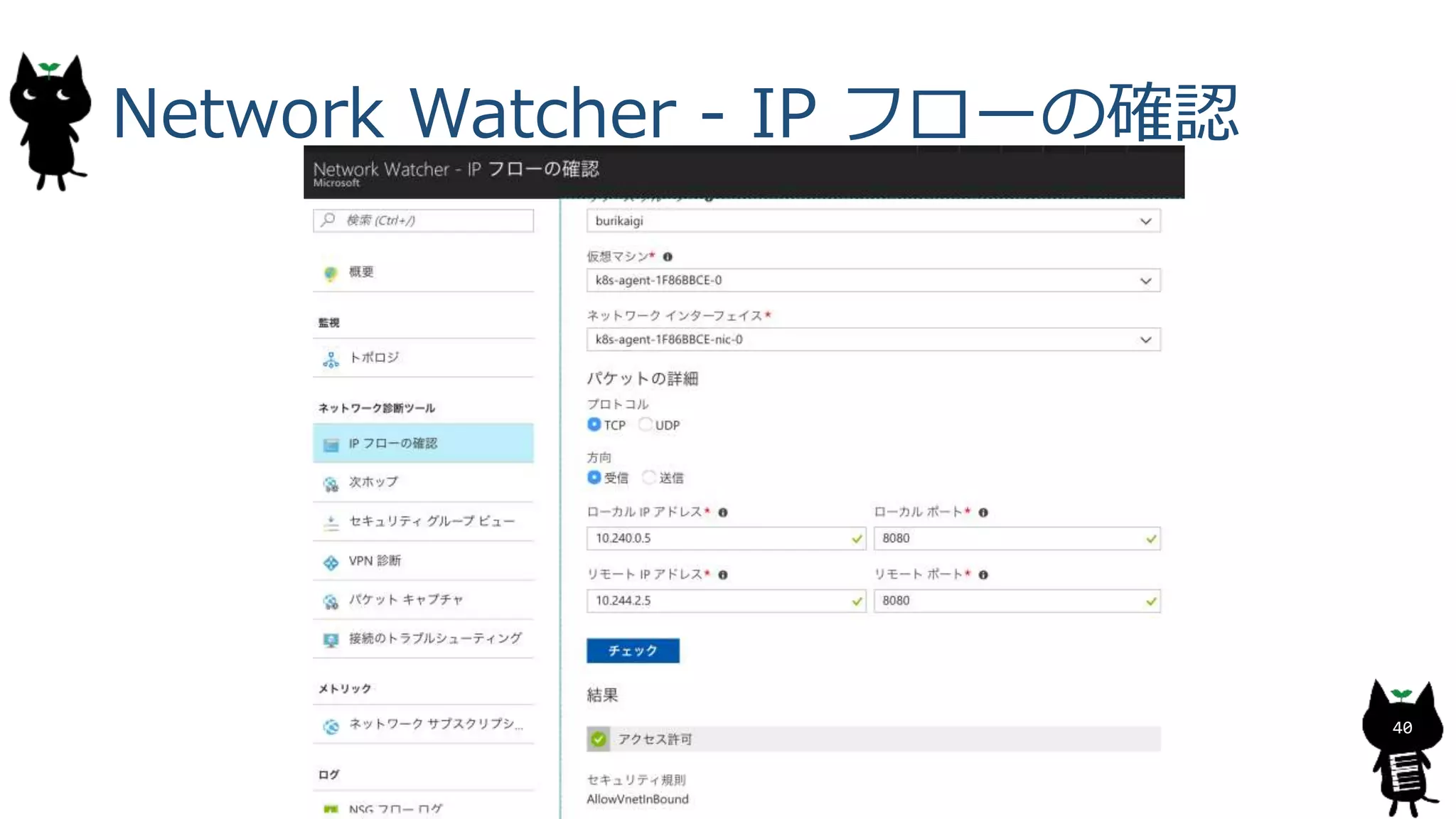Click the IP flow verify icon in the sidebar

[331, 445]
